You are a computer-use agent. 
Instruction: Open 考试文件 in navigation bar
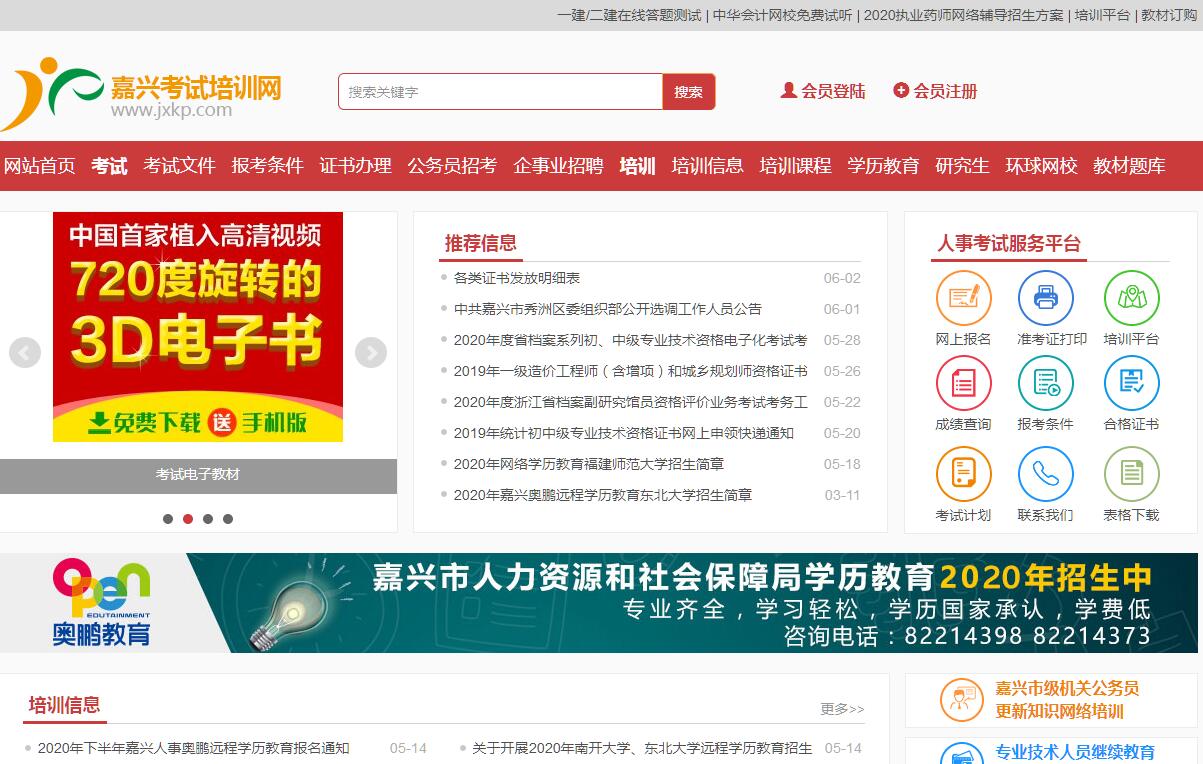click(179, 166)
